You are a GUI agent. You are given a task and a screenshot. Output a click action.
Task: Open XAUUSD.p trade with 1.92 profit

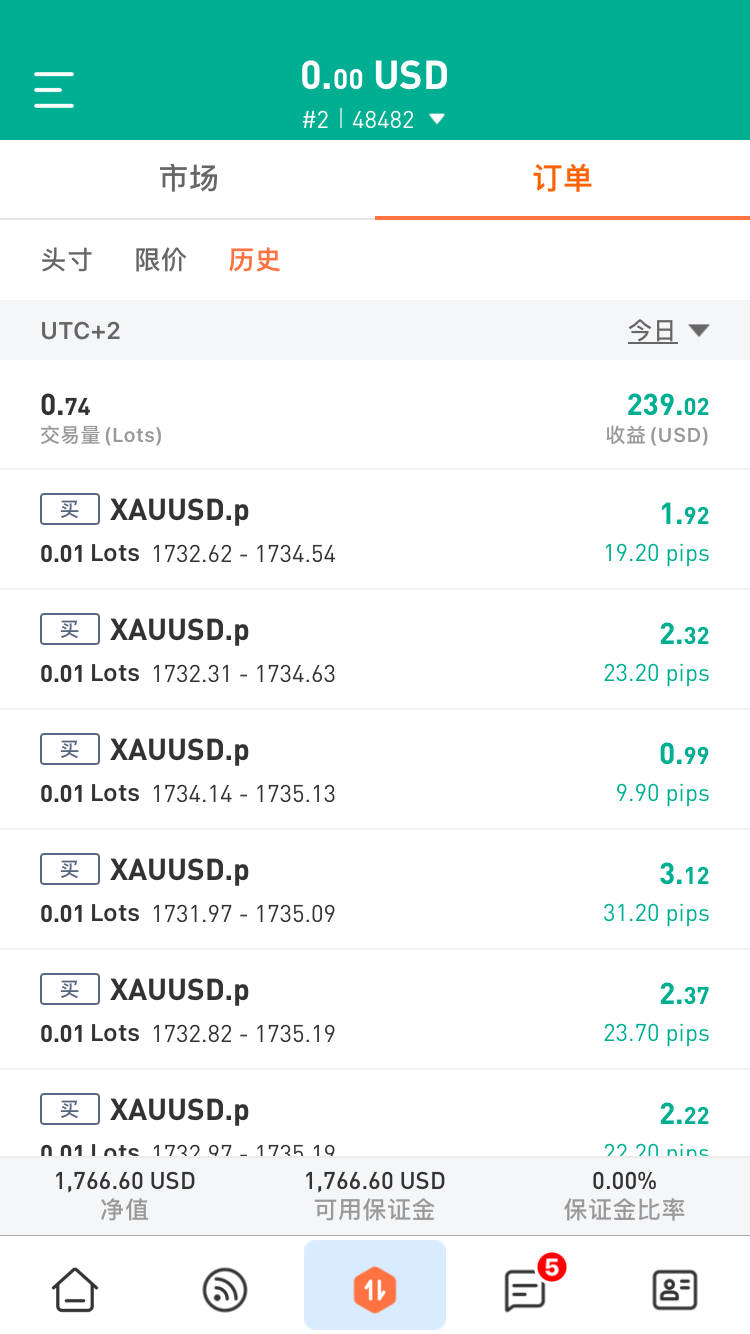point(375,530)
